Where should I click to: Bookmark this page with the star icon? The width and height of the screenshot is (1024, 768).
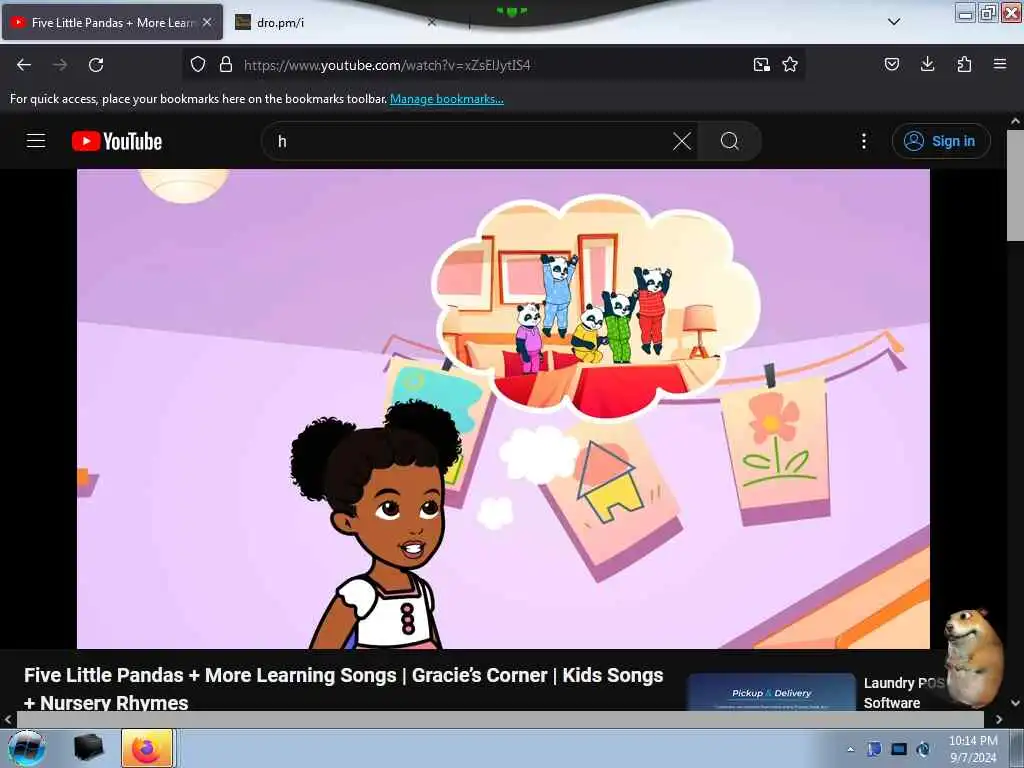coord(790,64)
